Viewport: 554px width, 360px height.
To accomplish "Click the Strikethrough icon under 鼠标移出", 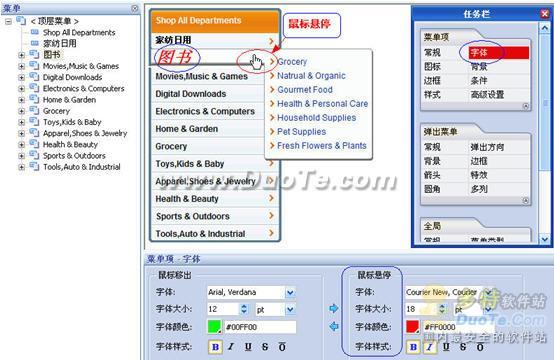I will coord(265,347).
